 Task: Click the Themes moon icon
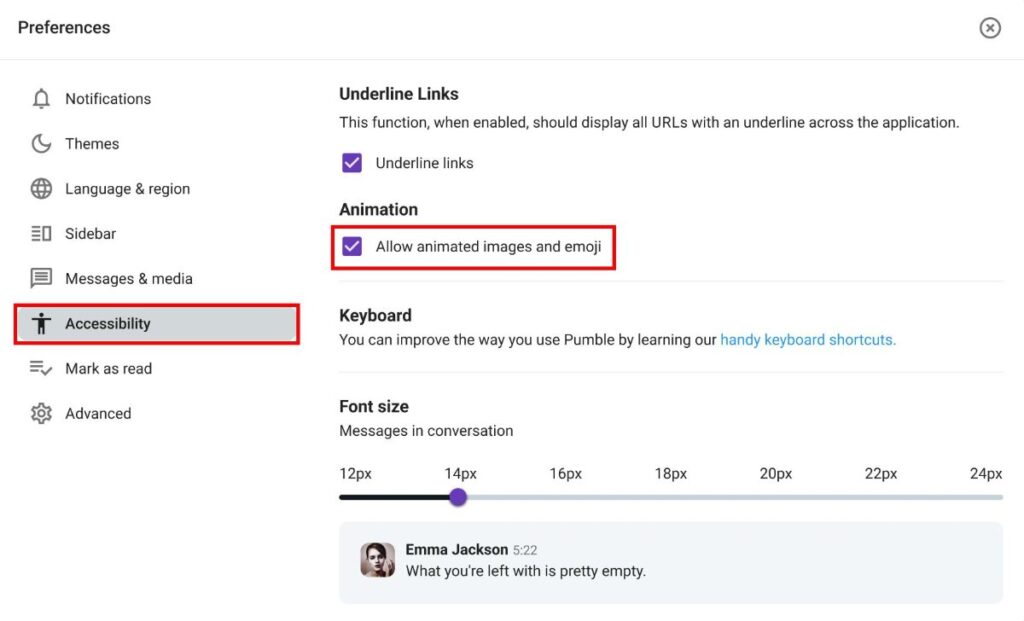(x=41, y=143)
